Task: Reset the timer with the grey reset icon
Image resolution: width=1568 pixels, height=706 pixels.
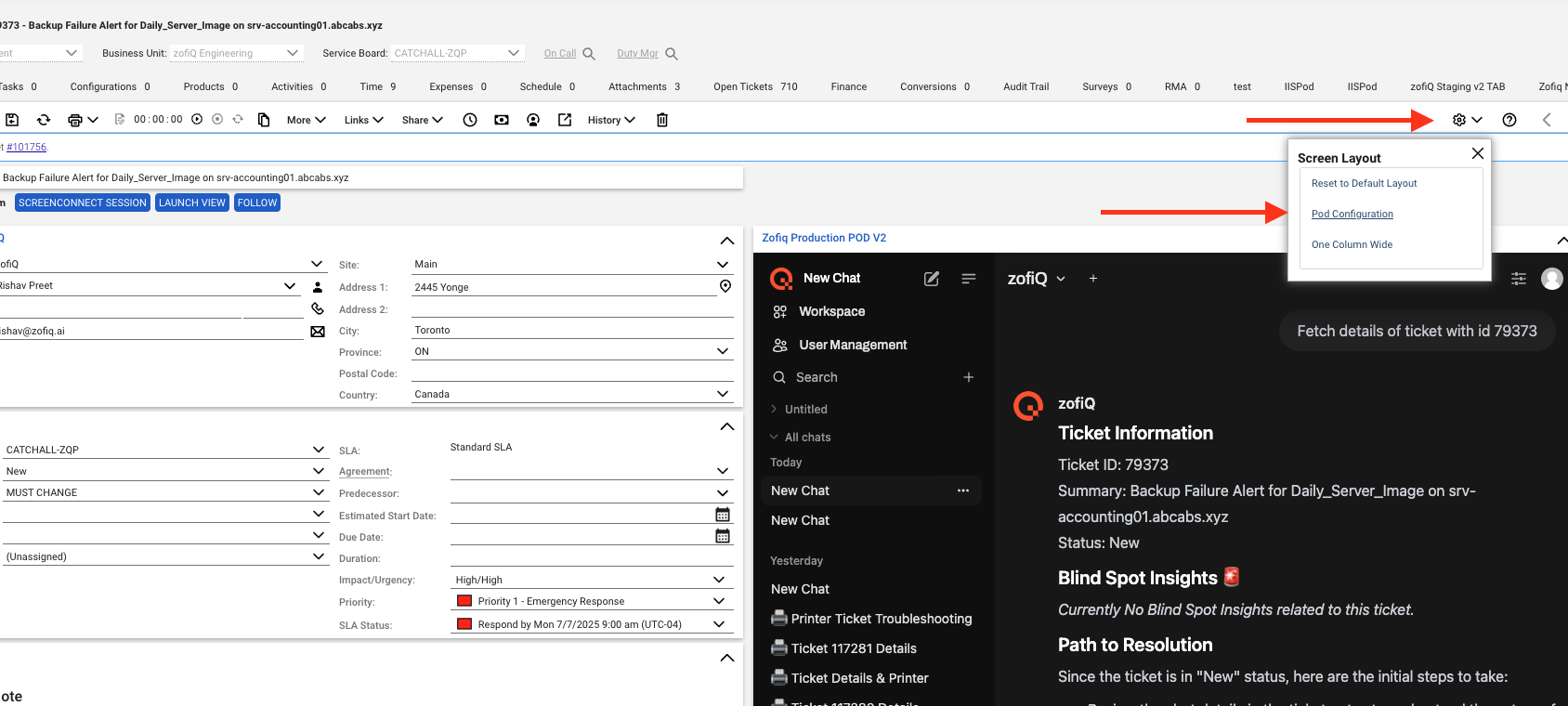Action: pyautogui.click(x=238, y=119)
